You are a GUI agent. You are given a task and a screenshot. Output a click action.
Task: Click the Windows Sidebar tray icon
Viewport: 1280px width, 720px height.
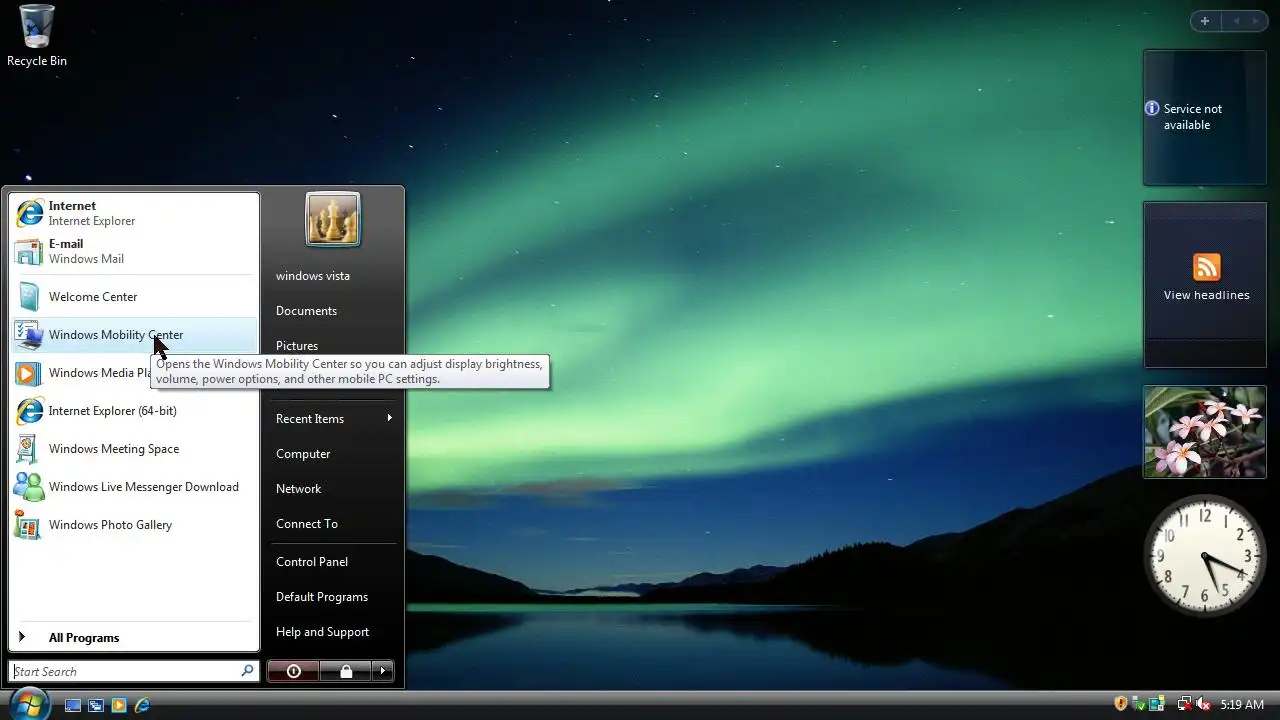tap(1157, 704)
